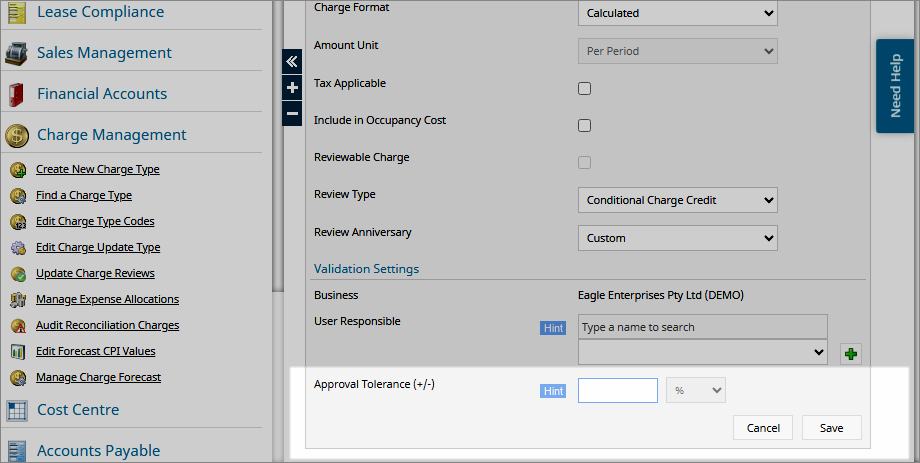This screenshot has width=920, height=463.
Task: Open the Cost Centre menu section
Action: tap(78, 410)
